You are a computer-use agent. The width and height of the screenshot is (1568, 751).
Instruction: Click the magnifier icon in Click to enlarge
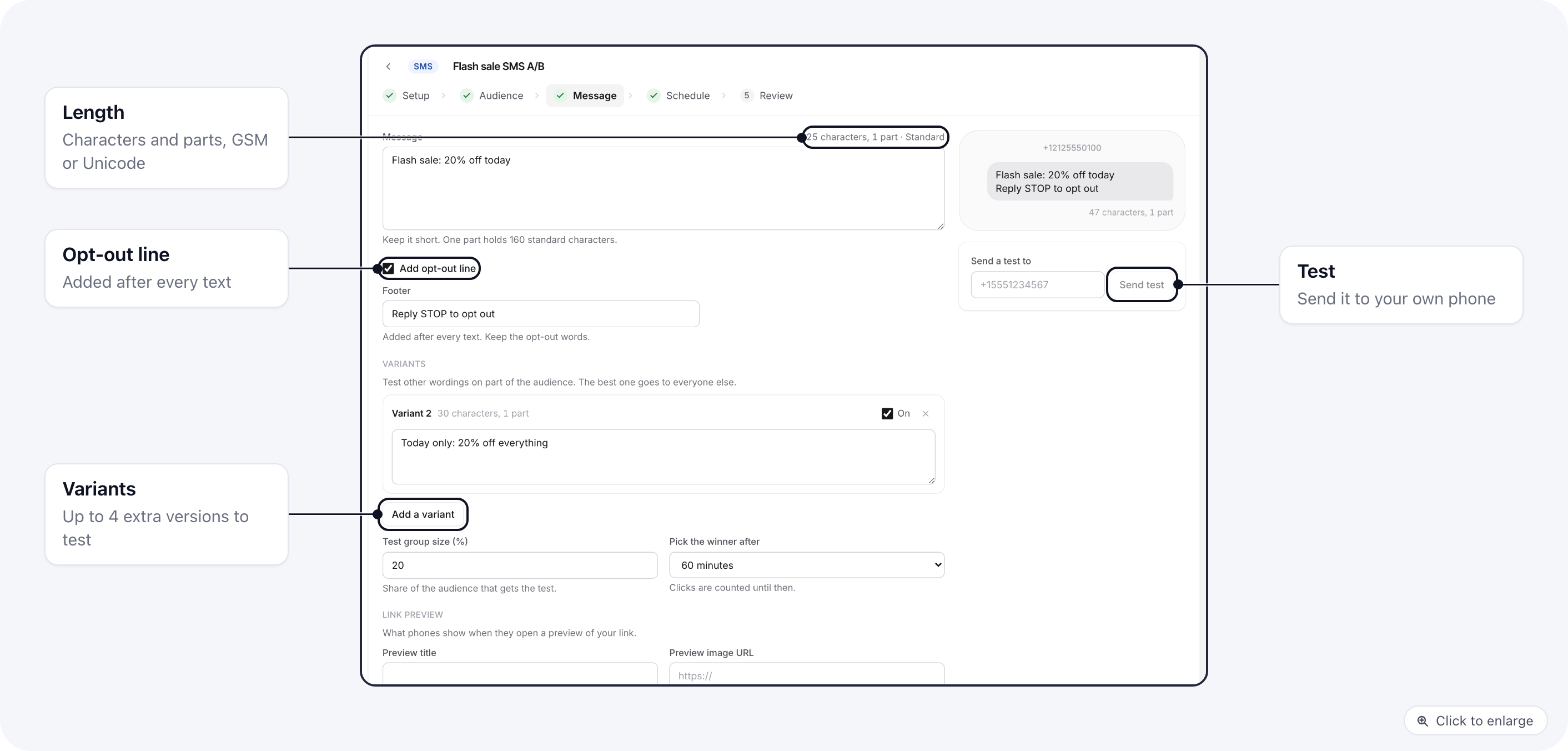[1423, 721]
